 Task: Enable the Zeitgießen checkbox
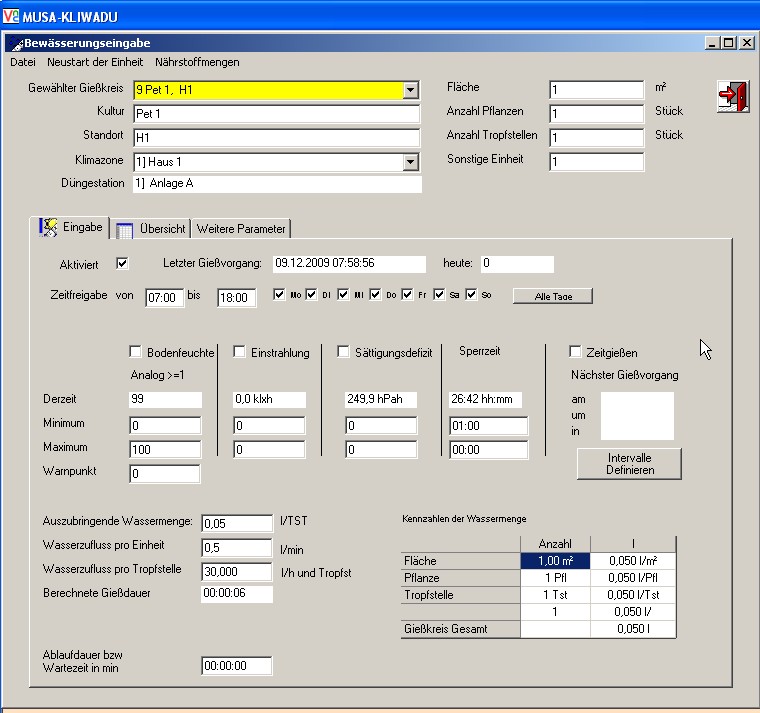(x=575, y=351)
